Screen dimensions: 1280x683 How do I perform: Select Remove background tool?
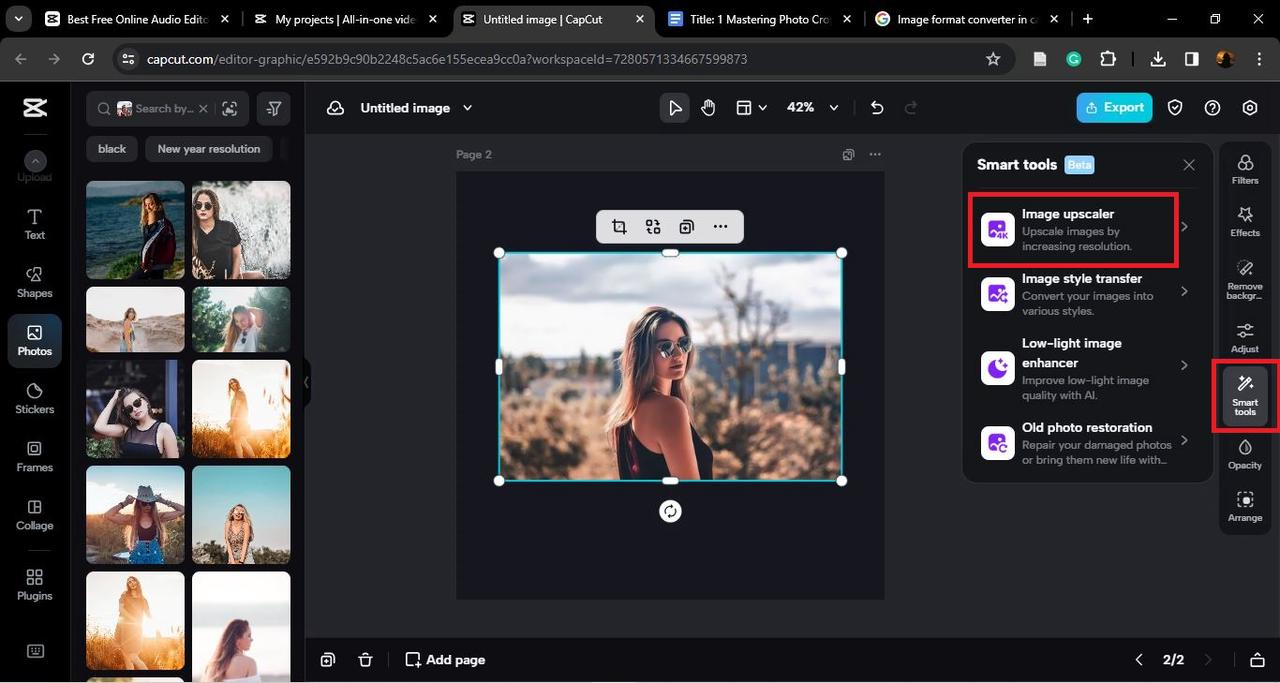click(1245, 279)
